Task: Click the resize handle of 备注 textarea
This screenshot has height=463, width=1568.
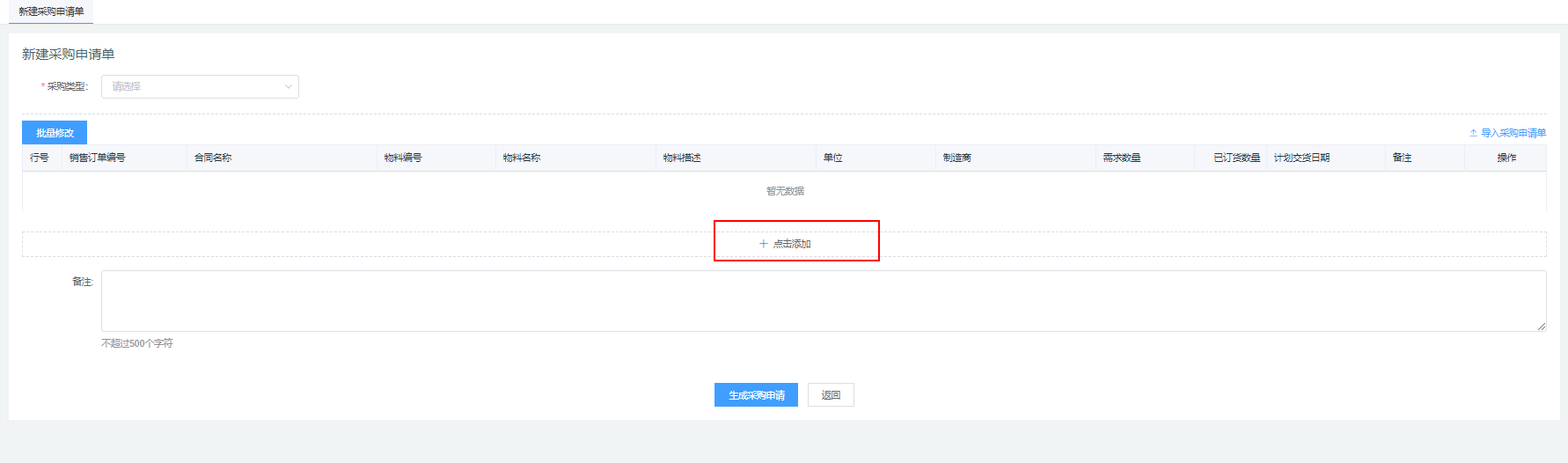Action: coord(1541,327)
